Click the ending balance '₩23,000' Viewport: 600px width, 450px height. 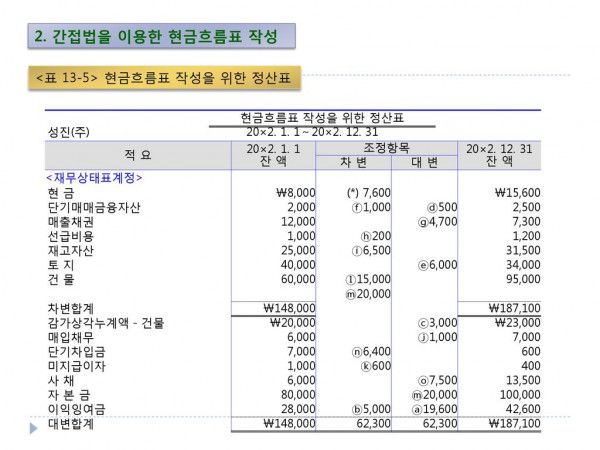pos(518,323)
